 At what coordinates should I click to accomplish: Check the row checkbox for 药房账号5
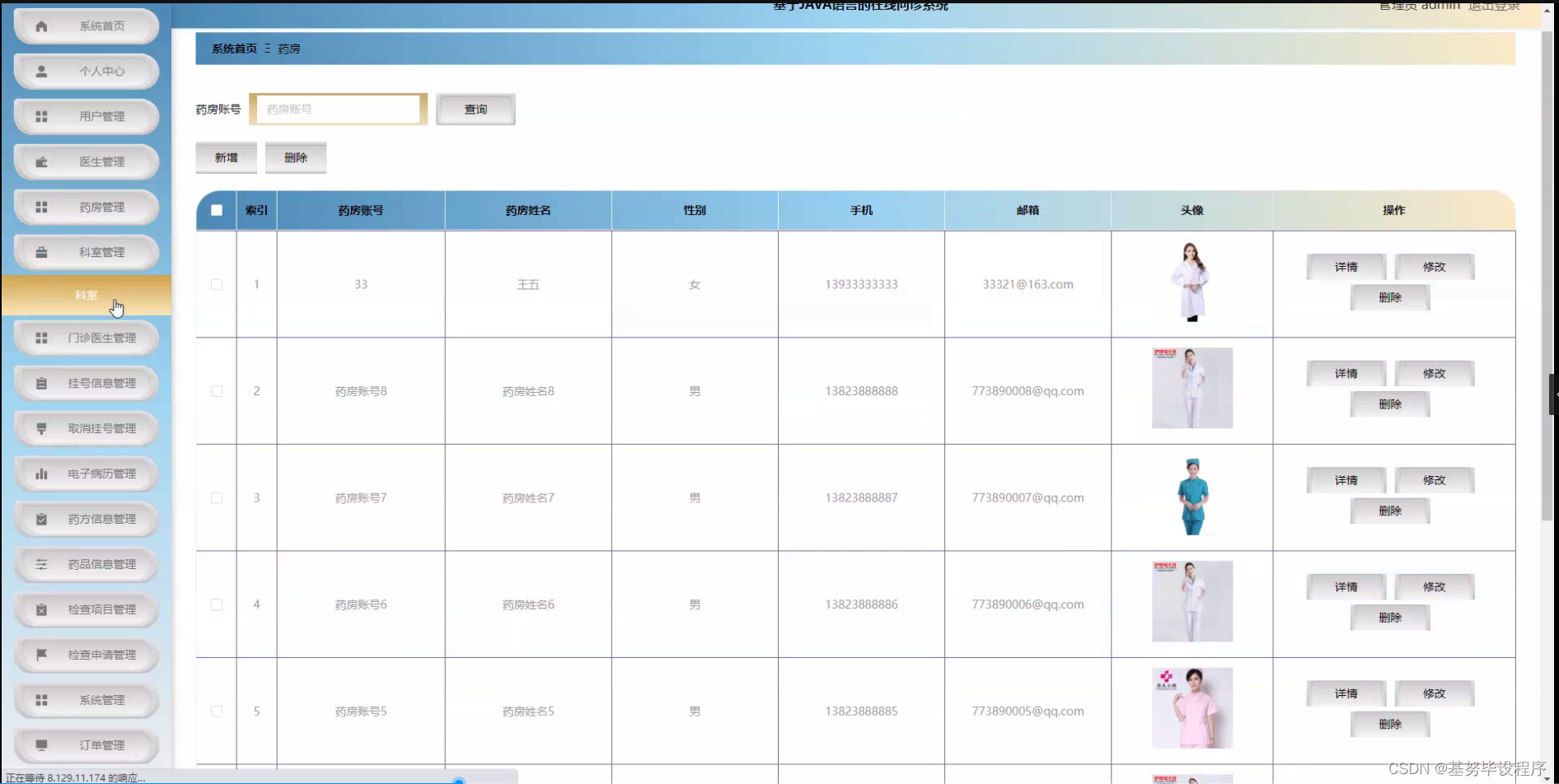click(217, 712)
